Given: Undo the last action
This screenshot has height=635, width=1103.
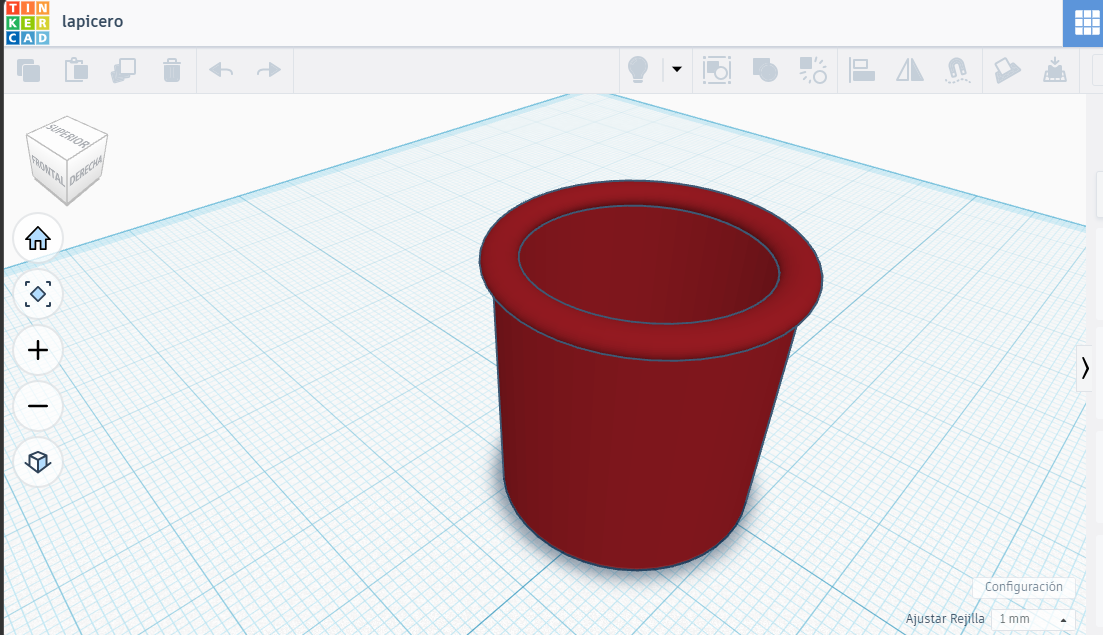Looking at the screenshot, I should pos(221,70).
